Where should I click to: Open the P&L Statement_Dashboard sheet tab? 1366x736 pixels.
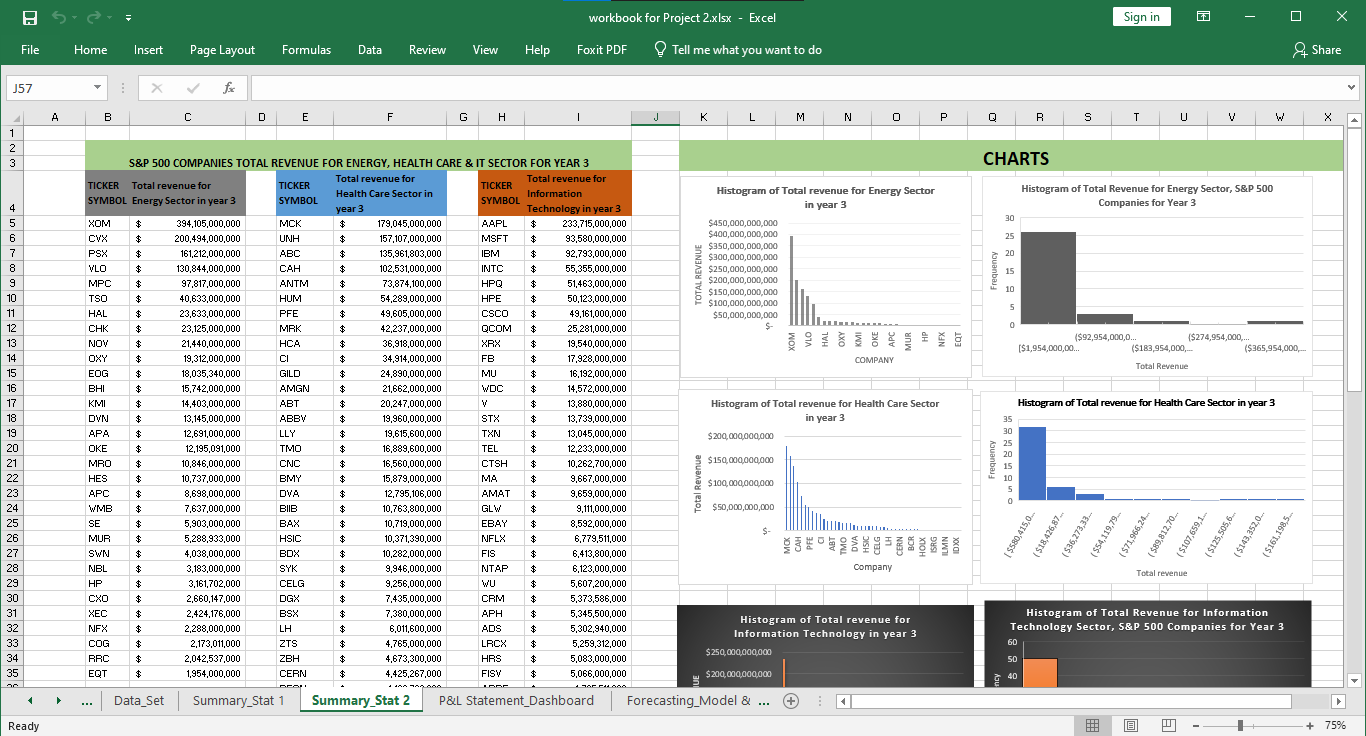[x=516, y=701]
